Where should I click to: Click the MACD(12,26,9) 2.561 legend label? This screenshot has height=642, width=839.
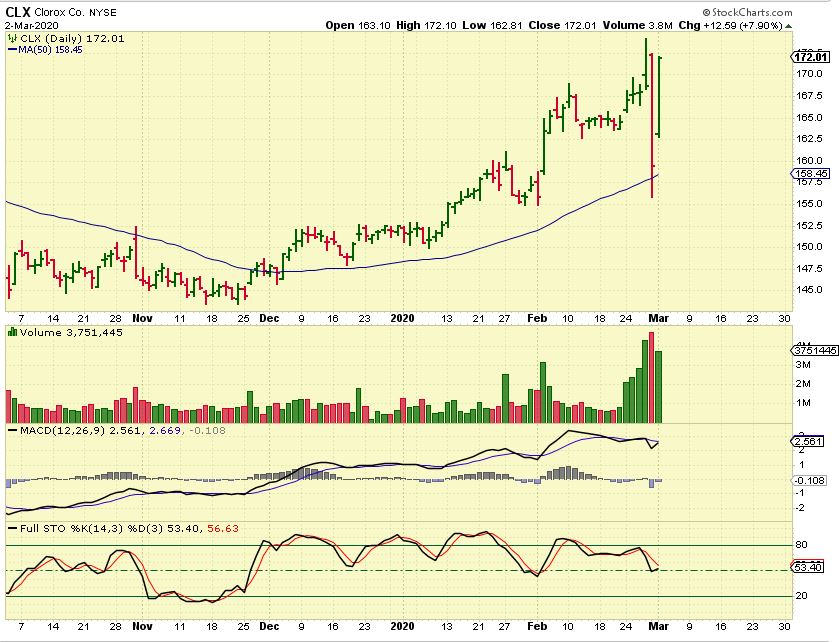point(81,430)
